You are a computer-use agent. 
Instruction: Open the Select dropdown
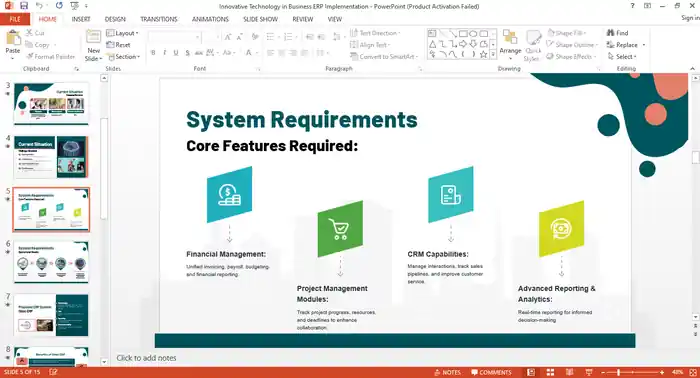tap(622, 57)
